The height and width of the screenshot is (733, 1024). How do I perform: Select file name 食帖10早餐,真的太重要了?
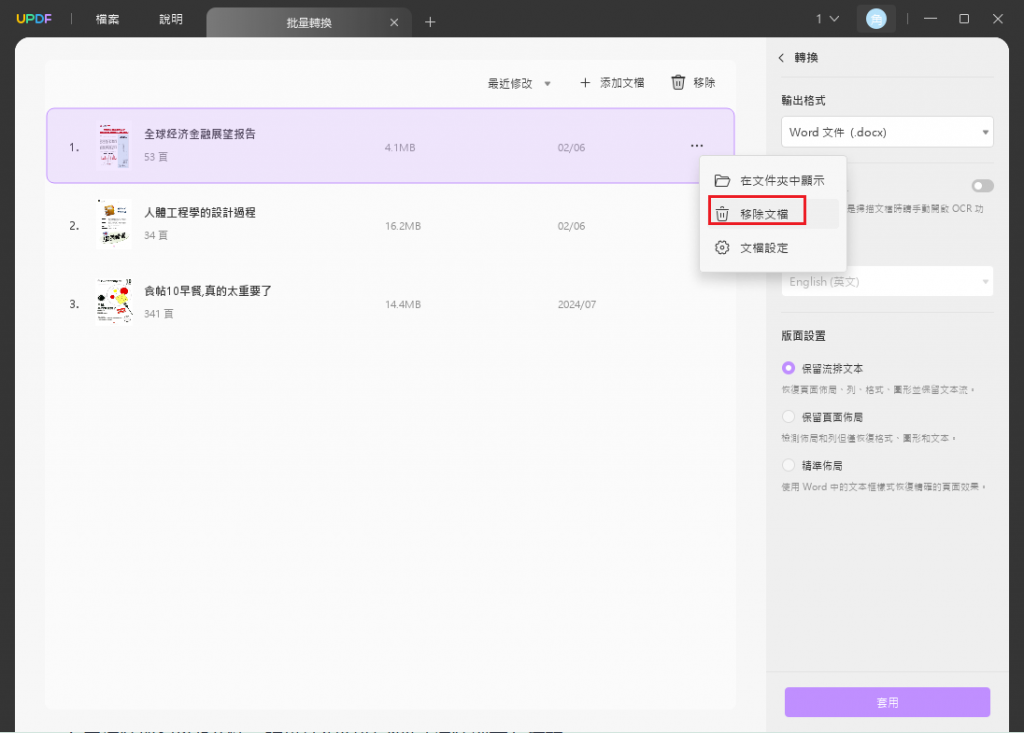coord(208,291)
